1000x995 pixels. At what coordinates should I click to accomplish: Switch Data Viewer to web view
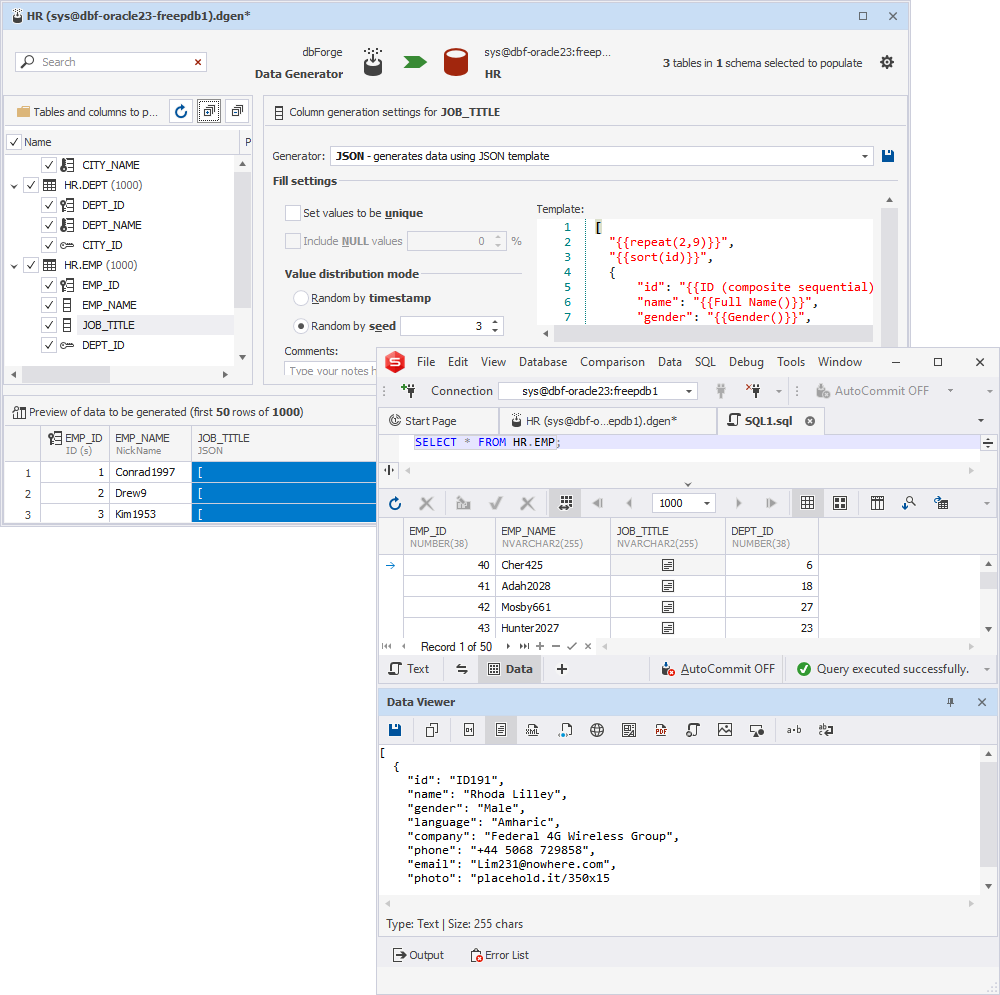click(x=597, y=730)
